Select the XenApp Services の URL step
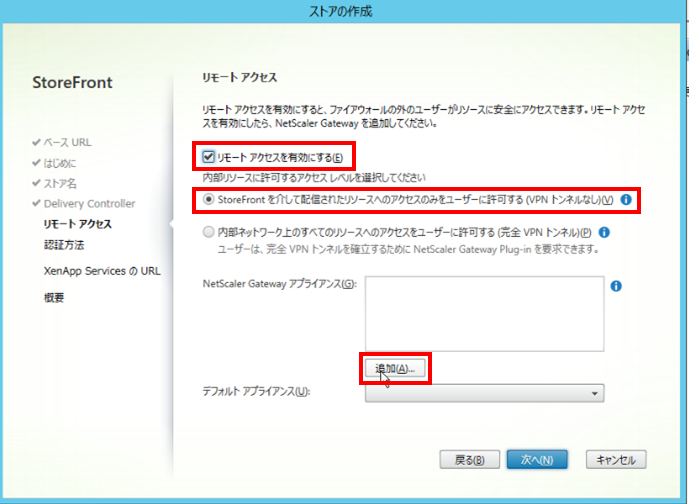This screenshot has width=689, height=504. (x=102, y=271)
